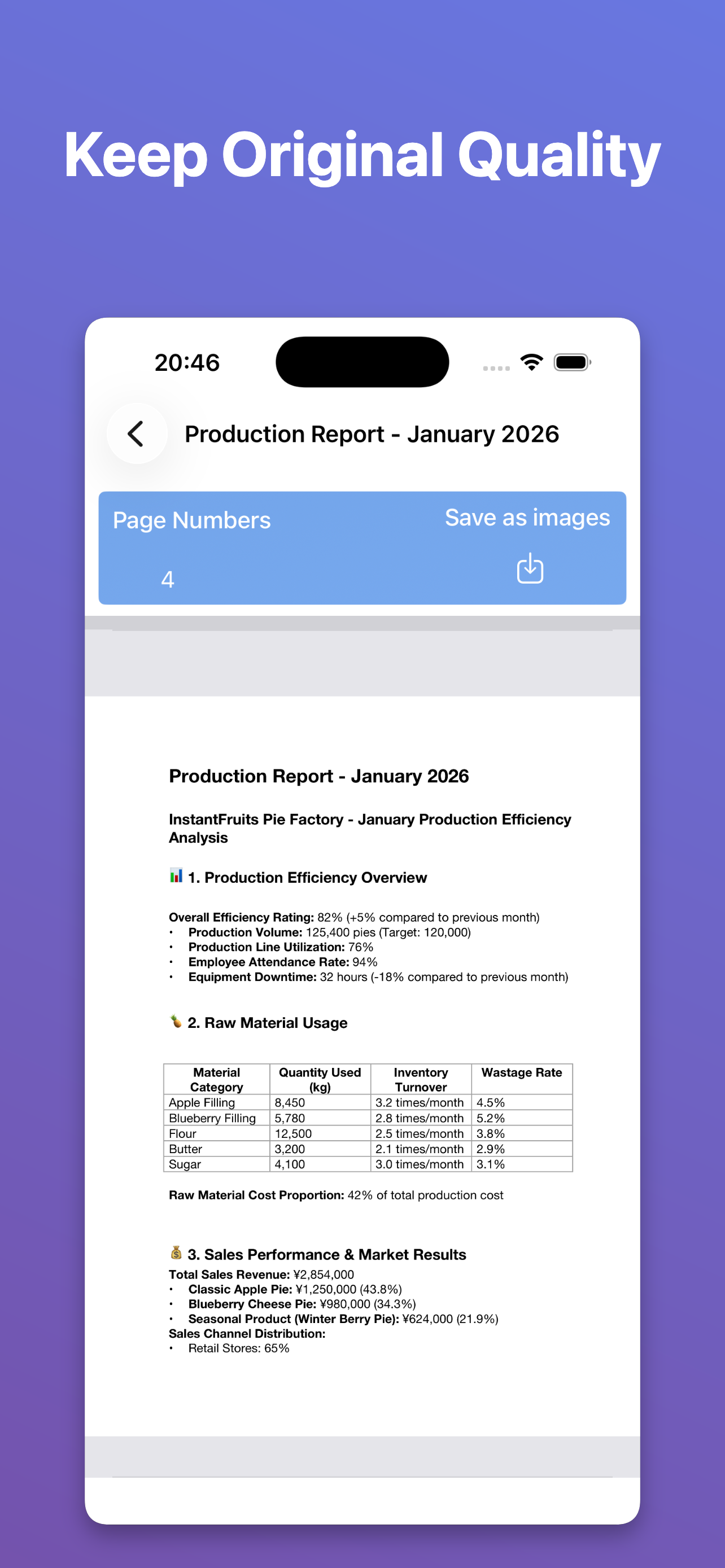Tap the Wi-Fi status icon
725x1568 pixels.
pyautogui.click(x=531, y=362)
